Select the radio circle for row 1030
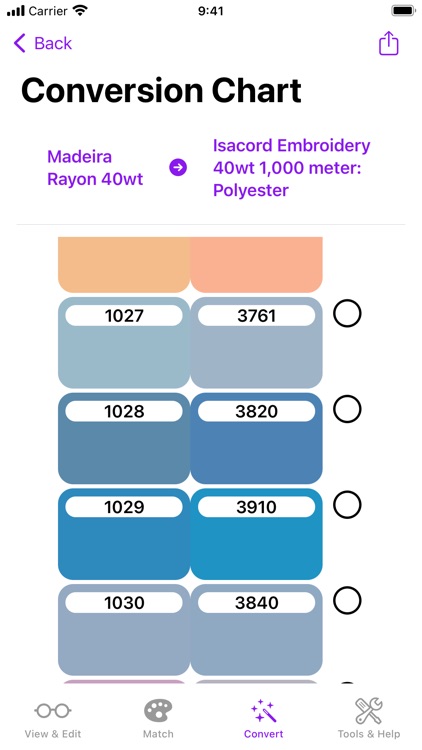Screen dimensions: 422x750 coord(347,600)
